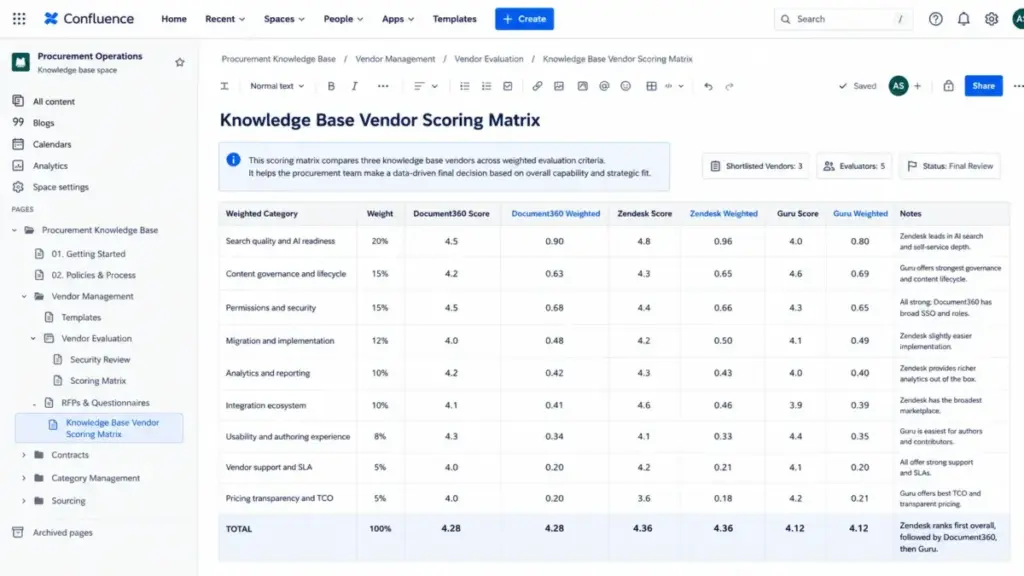Click the Status: Final Review chip
1024x576 pixels.
950,166
